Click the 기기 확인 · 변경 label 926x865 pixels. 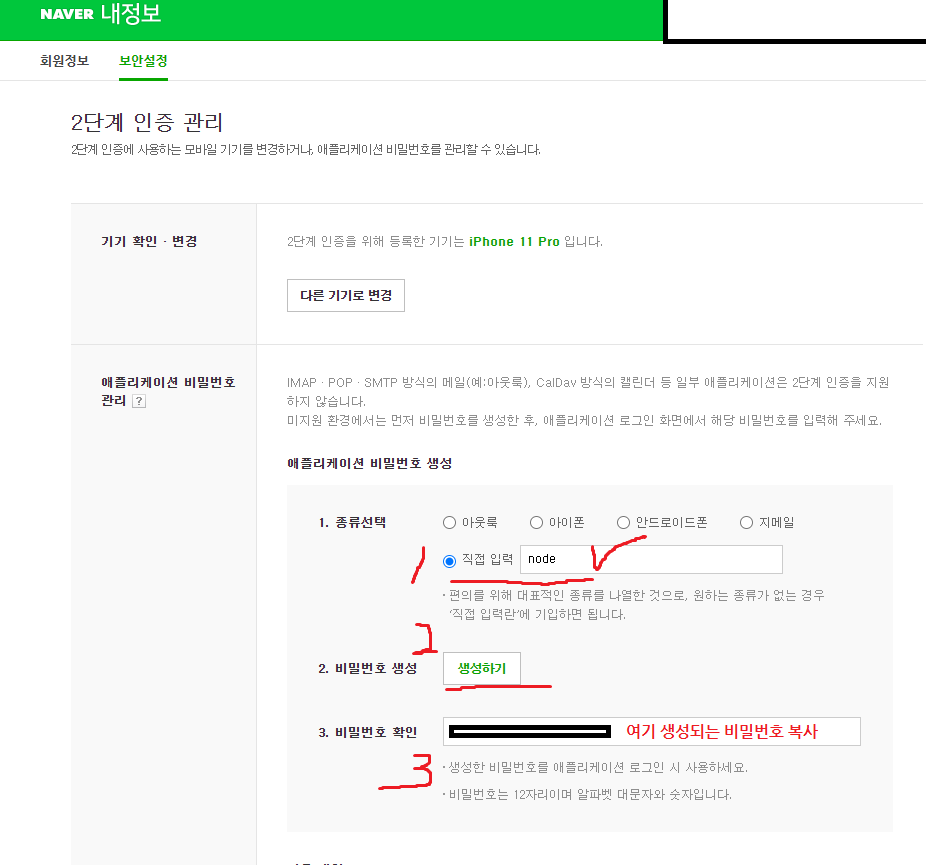(x=149, y=241)
